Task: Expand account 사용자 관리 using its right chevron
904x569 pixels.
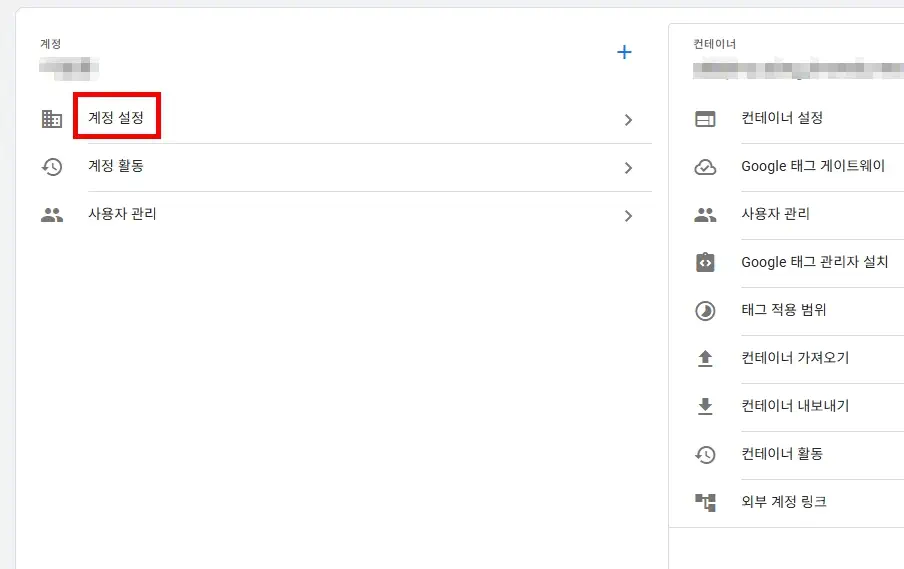Action: tap(628, 215)
